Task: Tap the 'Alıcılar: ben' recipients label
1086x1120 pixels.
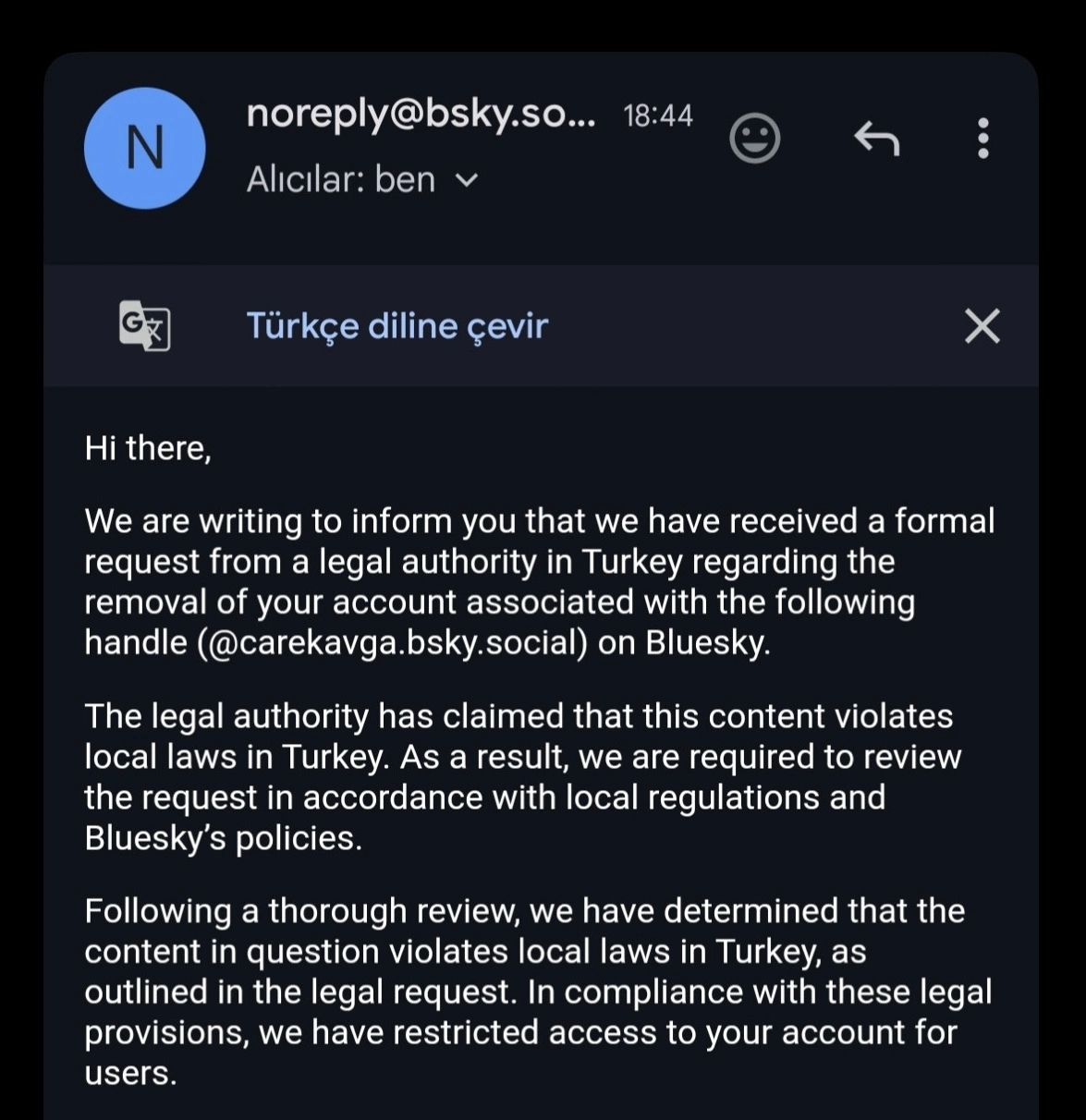Action: 340,179
